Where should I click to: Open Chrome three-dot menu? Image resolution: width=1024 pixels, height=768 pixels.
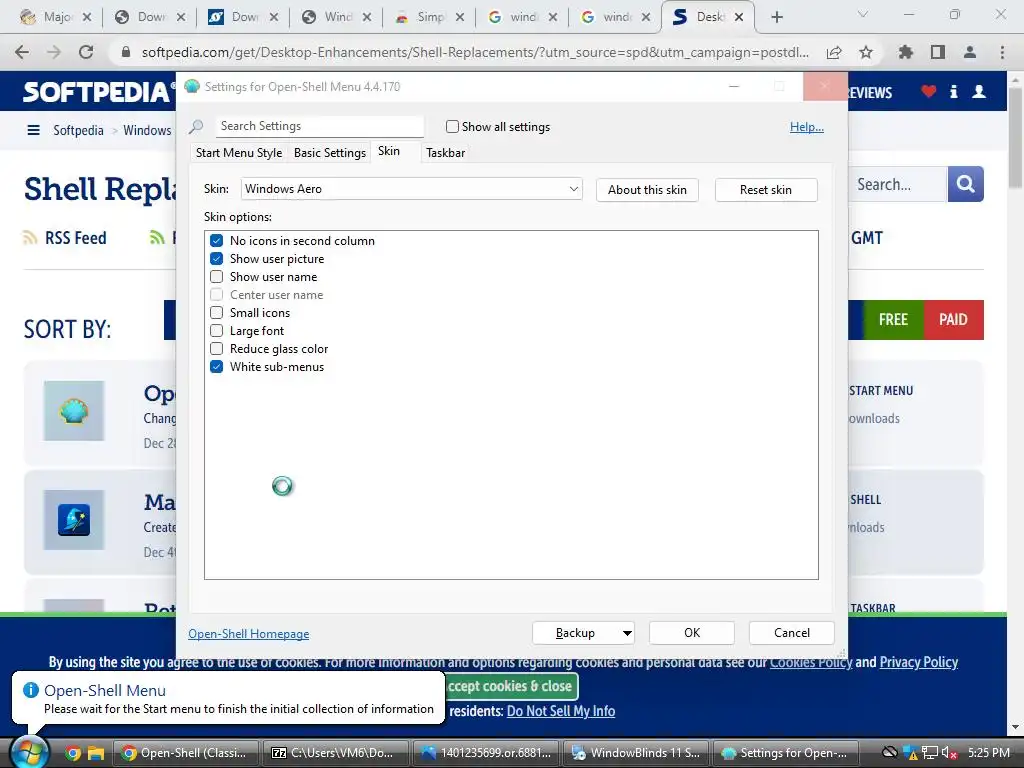point(1002,52)
